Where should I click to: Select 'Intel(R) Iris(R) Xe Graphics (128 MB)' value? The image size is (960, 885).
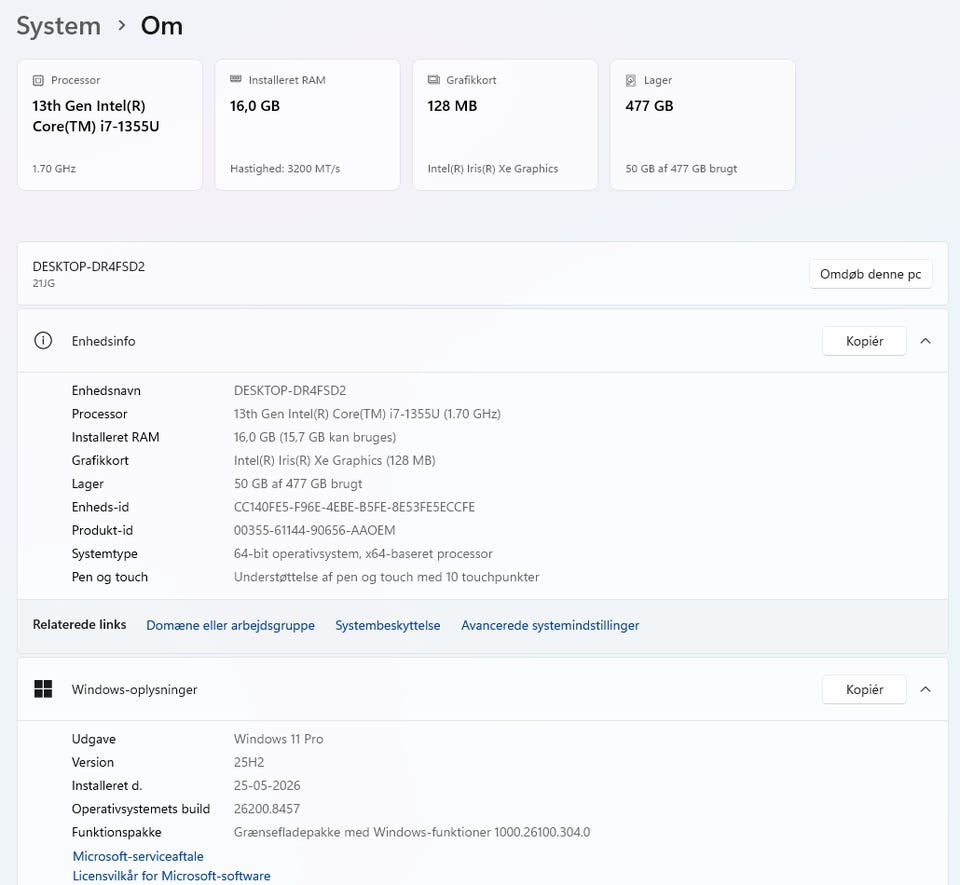[x=334, y=460]
